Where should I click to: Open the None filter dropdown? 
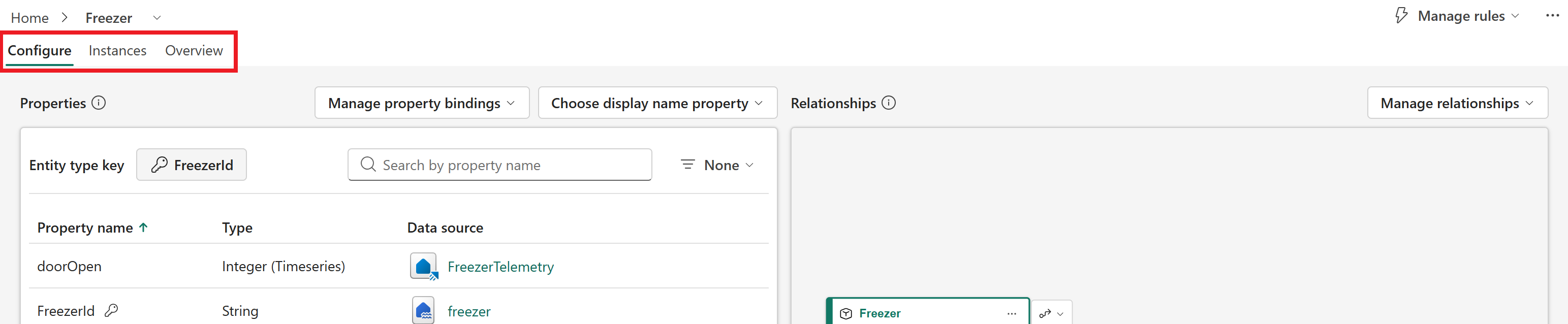click(x=717, y=165)
